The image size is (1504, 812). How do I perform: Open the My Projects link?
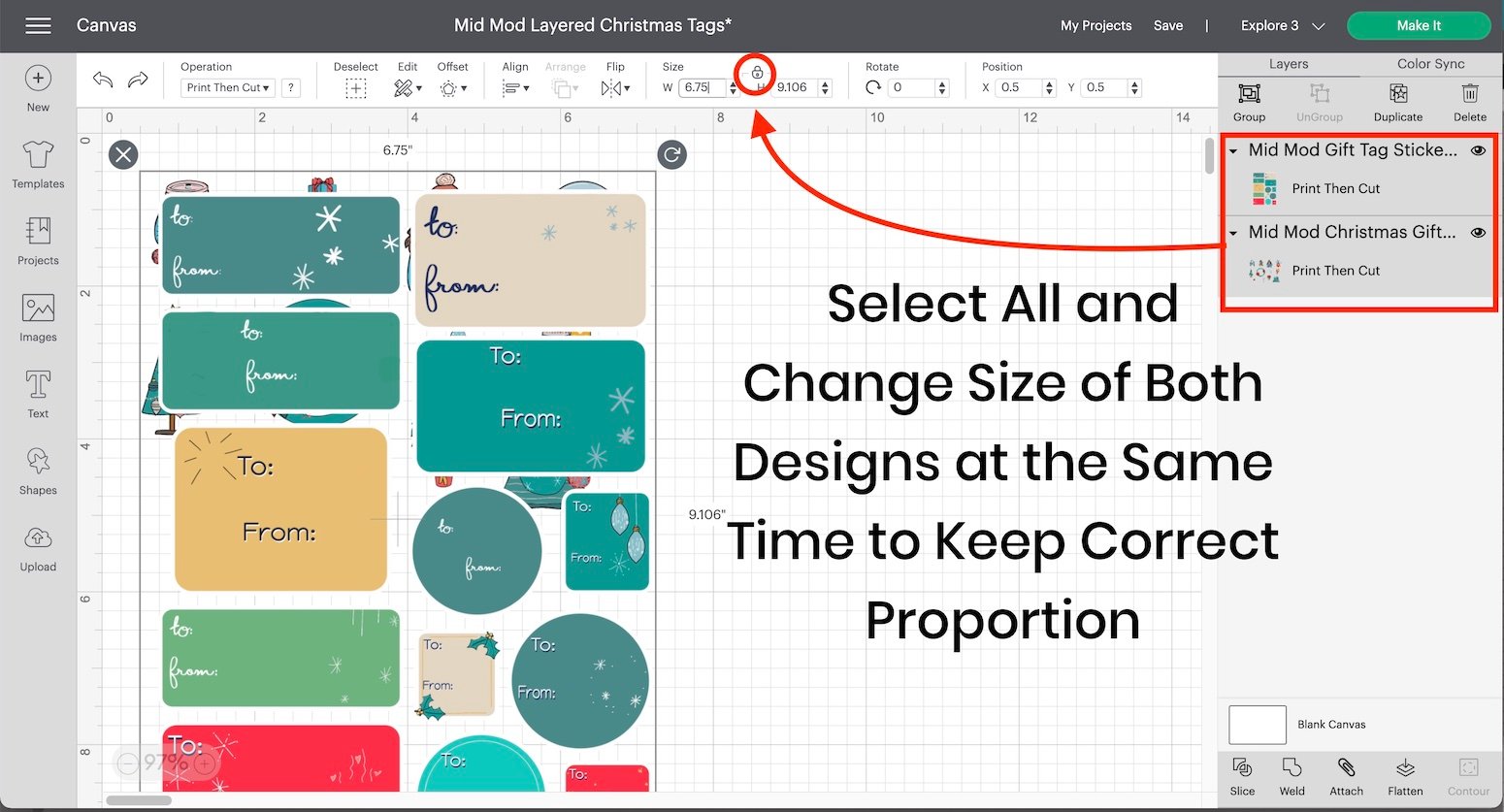click(1095, 25)
